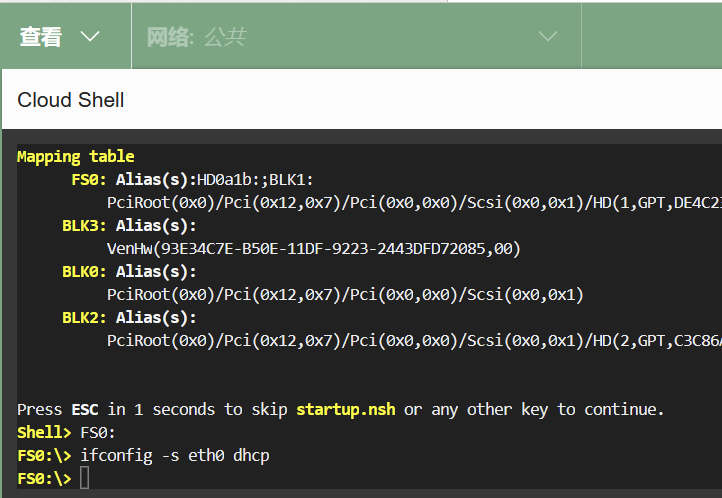Focus the terminal cursor at the FS0:\> prompt

point(85,479)
